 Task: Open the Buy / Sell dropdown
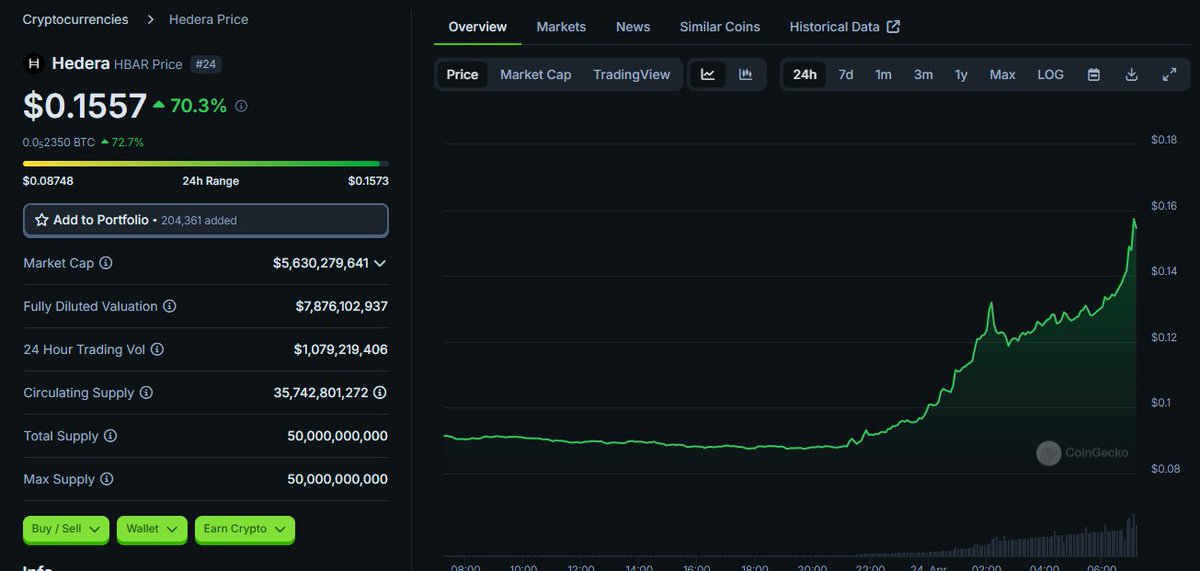coord(66,529)
